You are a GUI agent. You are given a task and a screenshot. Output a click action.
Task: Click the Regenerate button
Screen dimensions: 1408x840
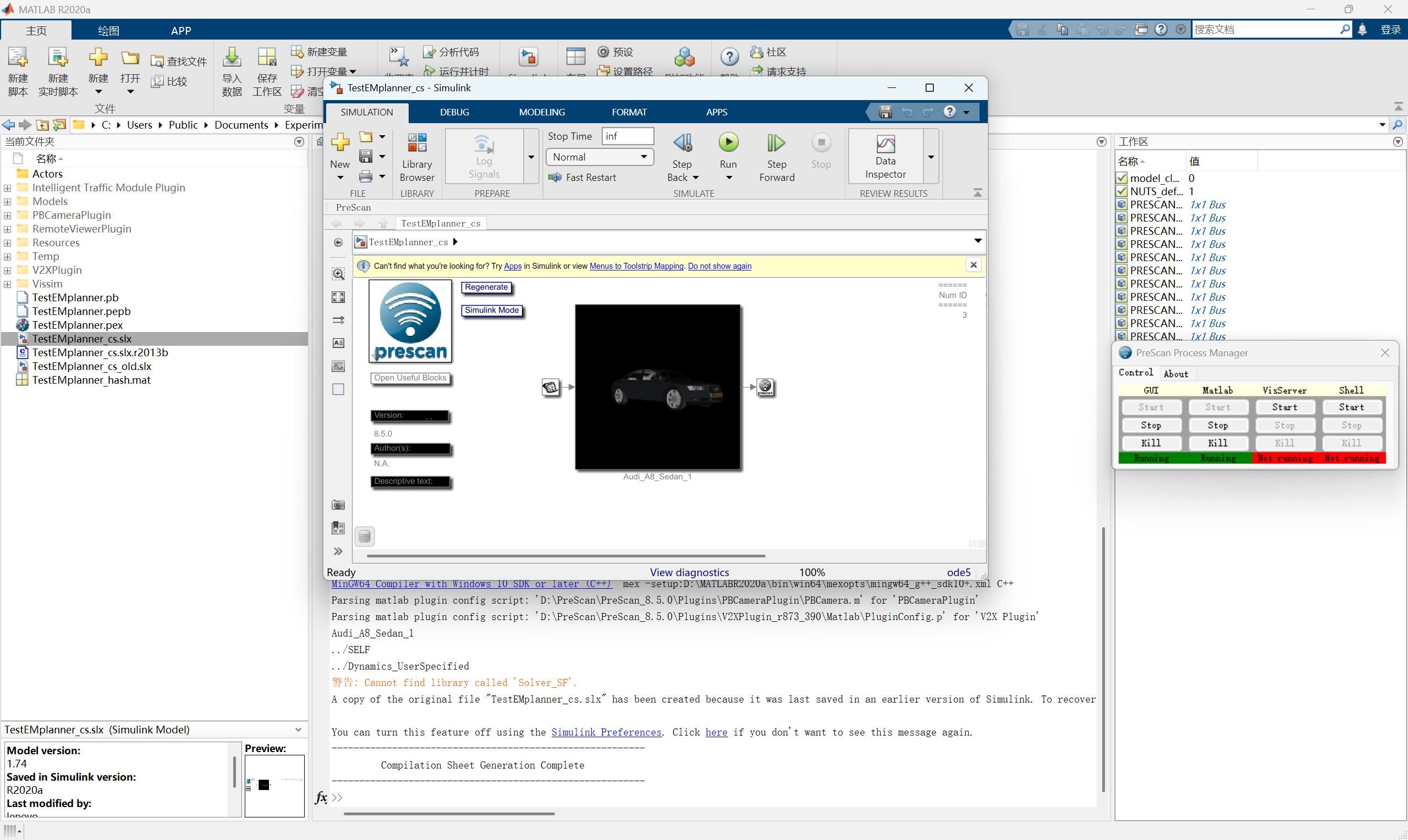486,288
